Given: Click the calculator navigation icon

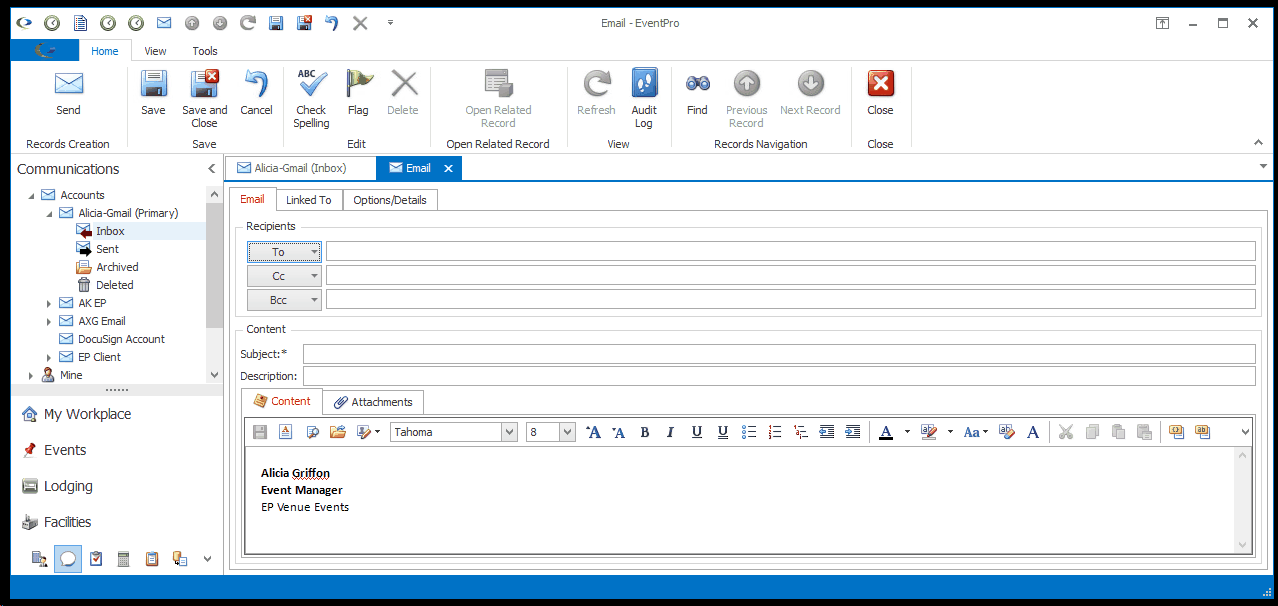Looking at the screenshot, I should point(124,559).
